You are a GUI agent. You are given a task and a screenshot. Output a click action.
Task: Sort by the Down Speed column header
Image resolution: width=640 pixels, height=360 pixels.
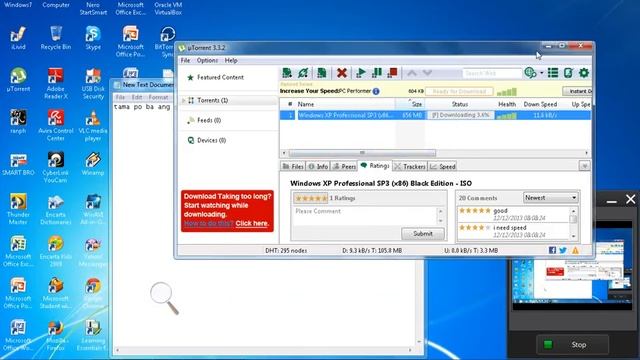click(540, 104)
